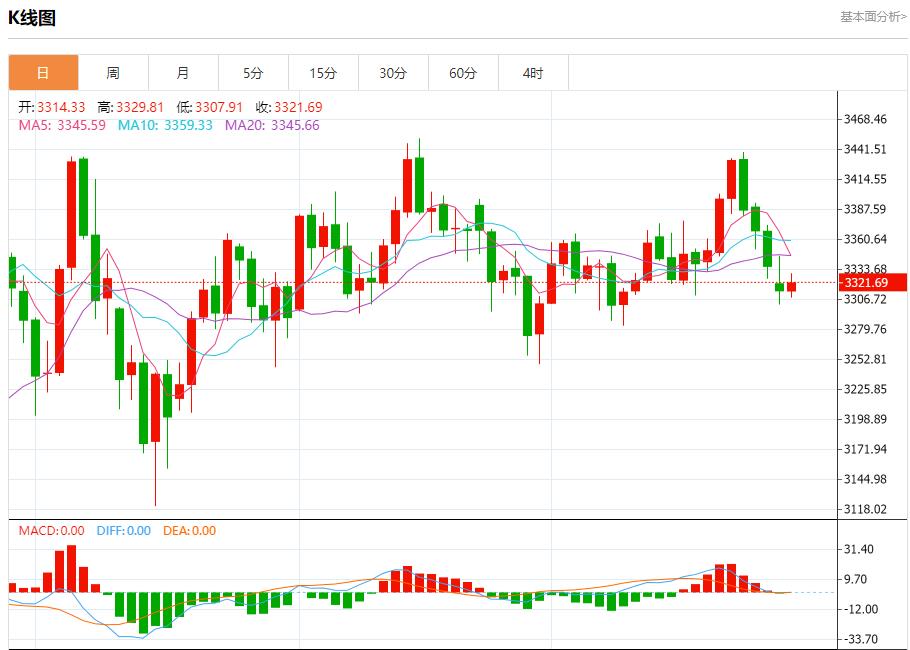Switch to the 月 (monthly) timeframe tab
Screen dimensions: 910x650
tap(183, 72)
